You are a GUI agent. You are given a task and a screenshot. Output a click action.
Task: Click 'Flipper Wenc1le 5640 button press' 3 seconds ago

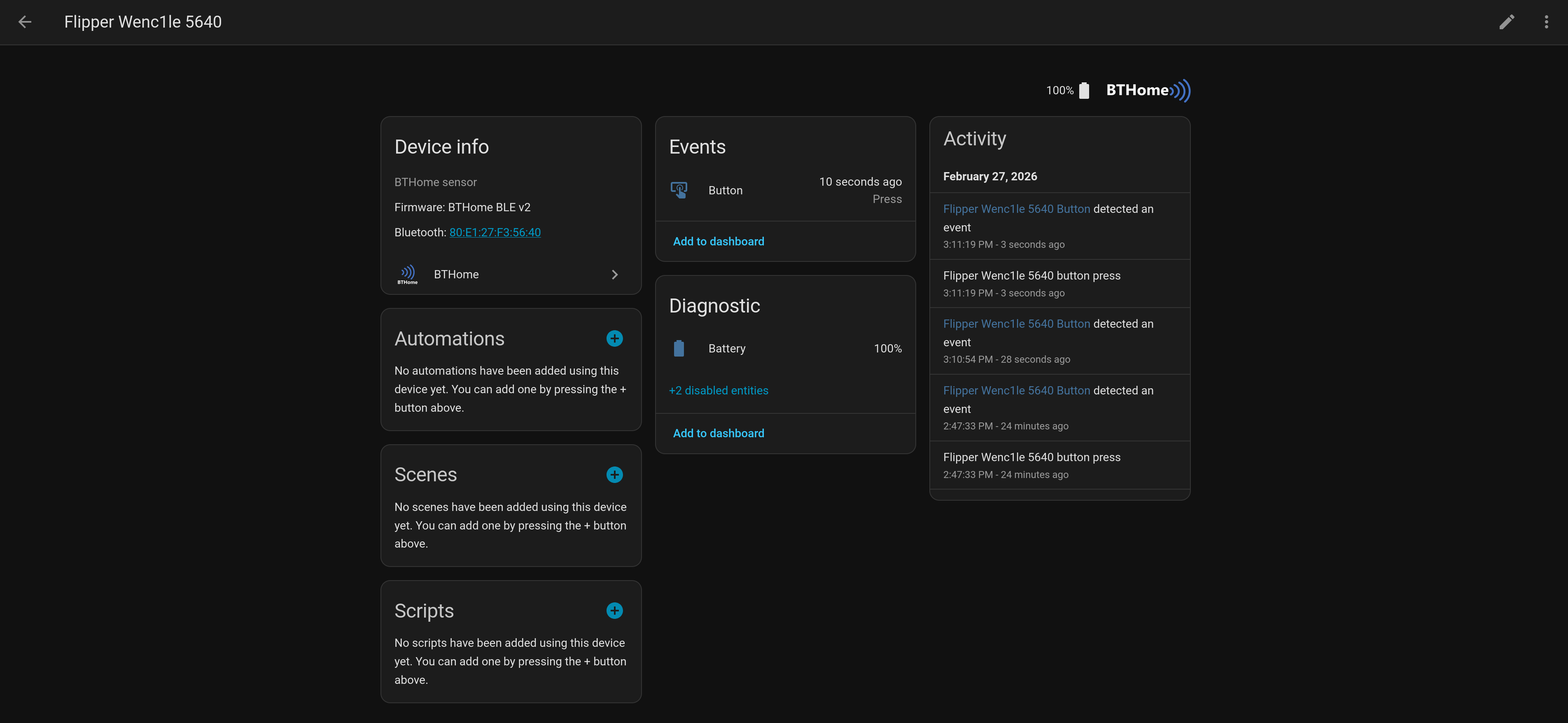click(1031, 276)
